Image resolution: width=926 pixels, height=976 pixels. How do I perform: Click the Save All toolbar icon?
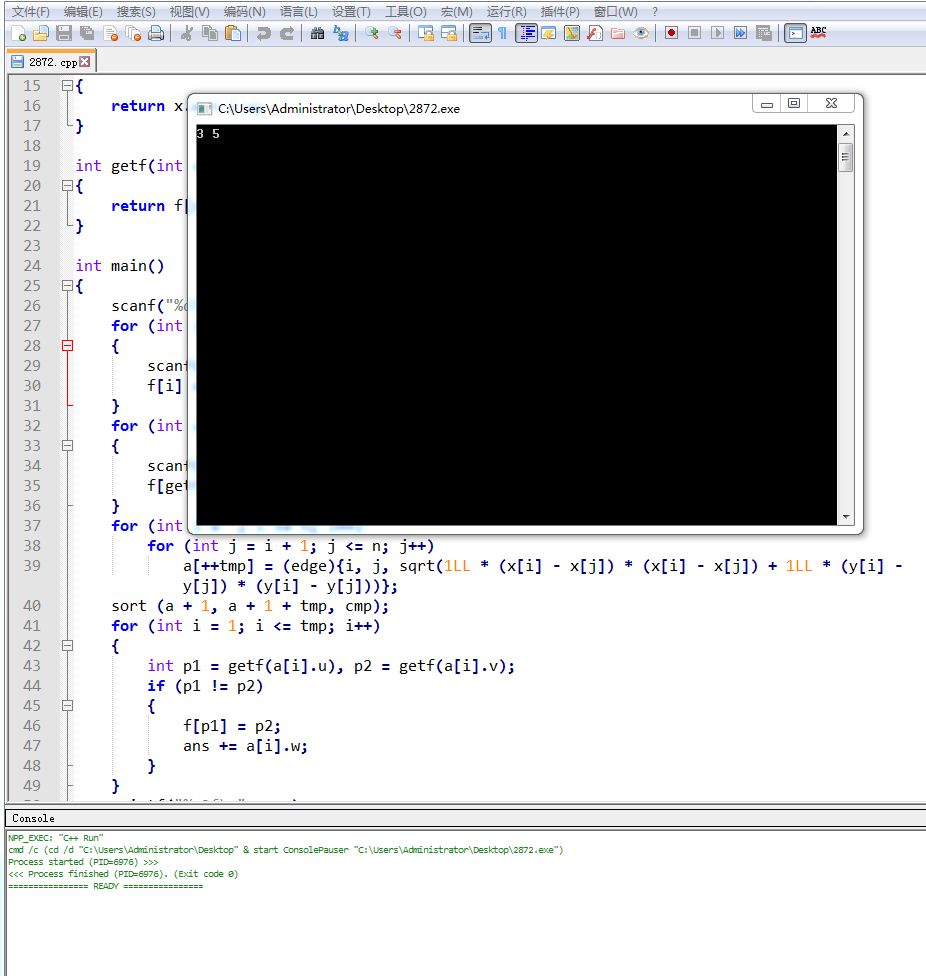[87, 33]
